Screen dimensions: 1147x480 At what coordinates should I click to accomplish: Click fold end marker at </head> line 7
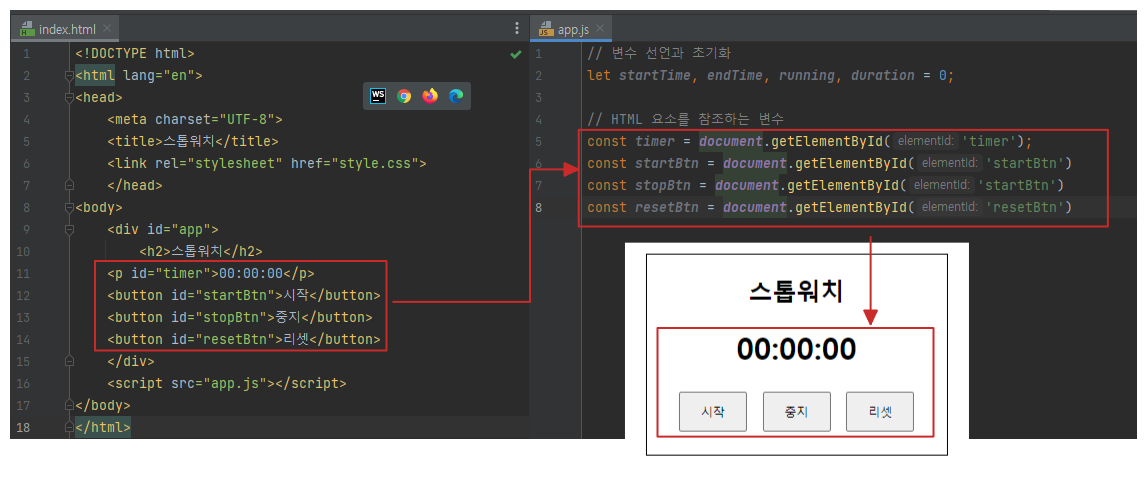[69, 185]
